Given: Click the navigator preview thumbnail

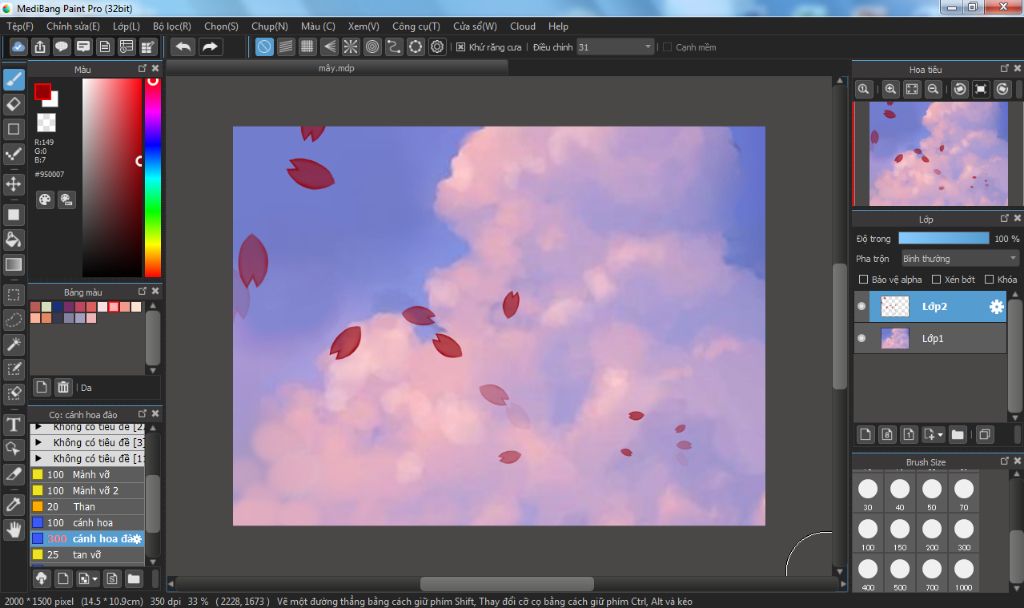Looking at the screenshot, I should (x=938, y=153).
